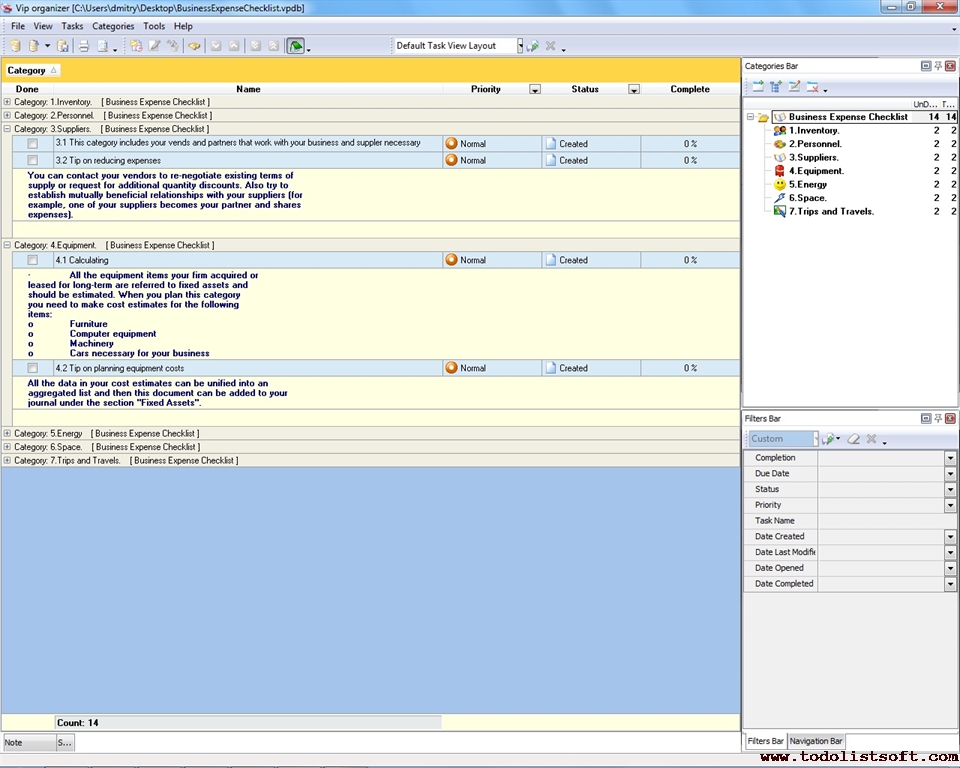Screen dimensions: 960x768
Task: Click the first add category icon in Categories Bar
Action: click(x=758, y=87)
